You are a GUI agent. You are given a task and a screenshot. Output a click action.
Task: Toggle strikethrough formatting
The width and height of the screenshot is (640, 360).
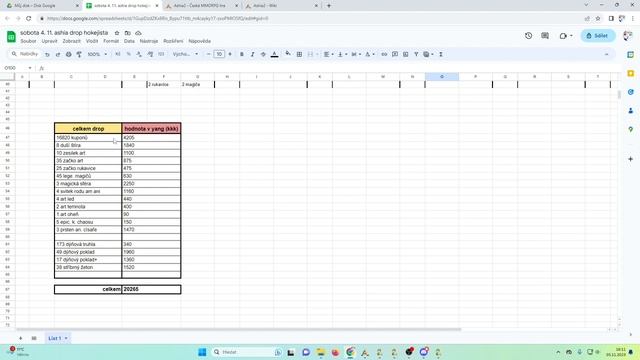263,54
